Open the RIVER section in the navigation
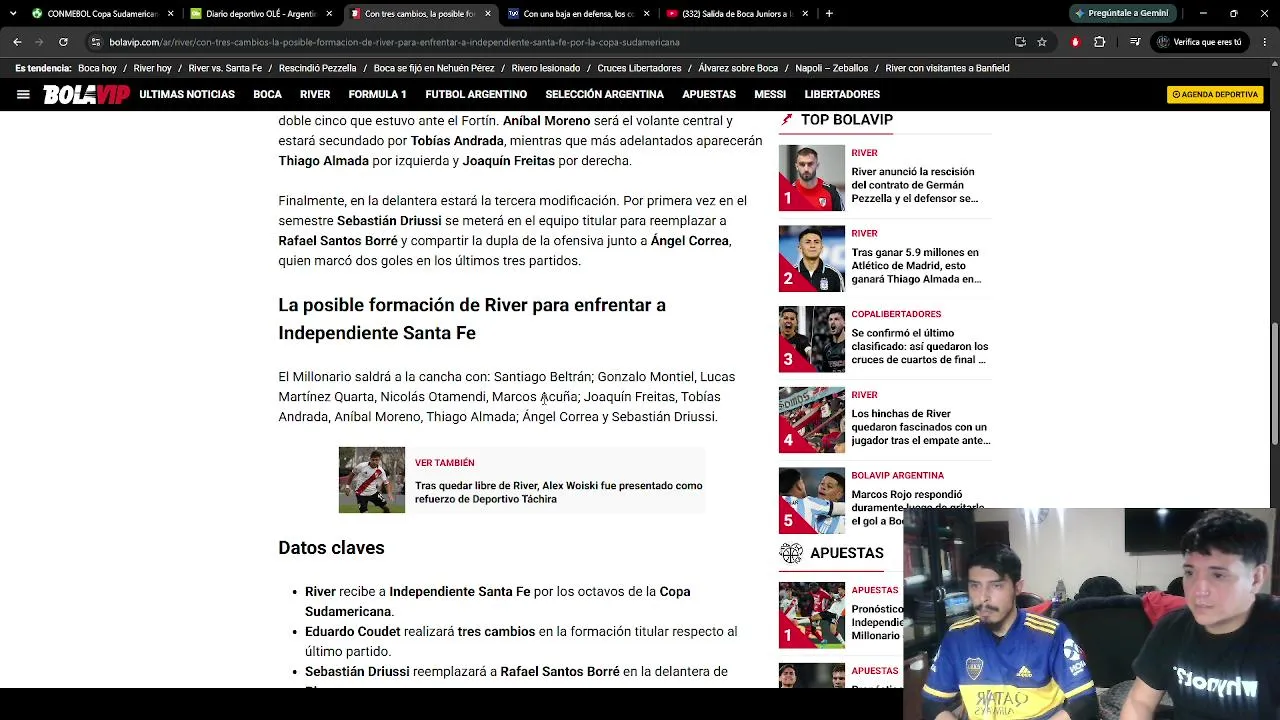 315,94
